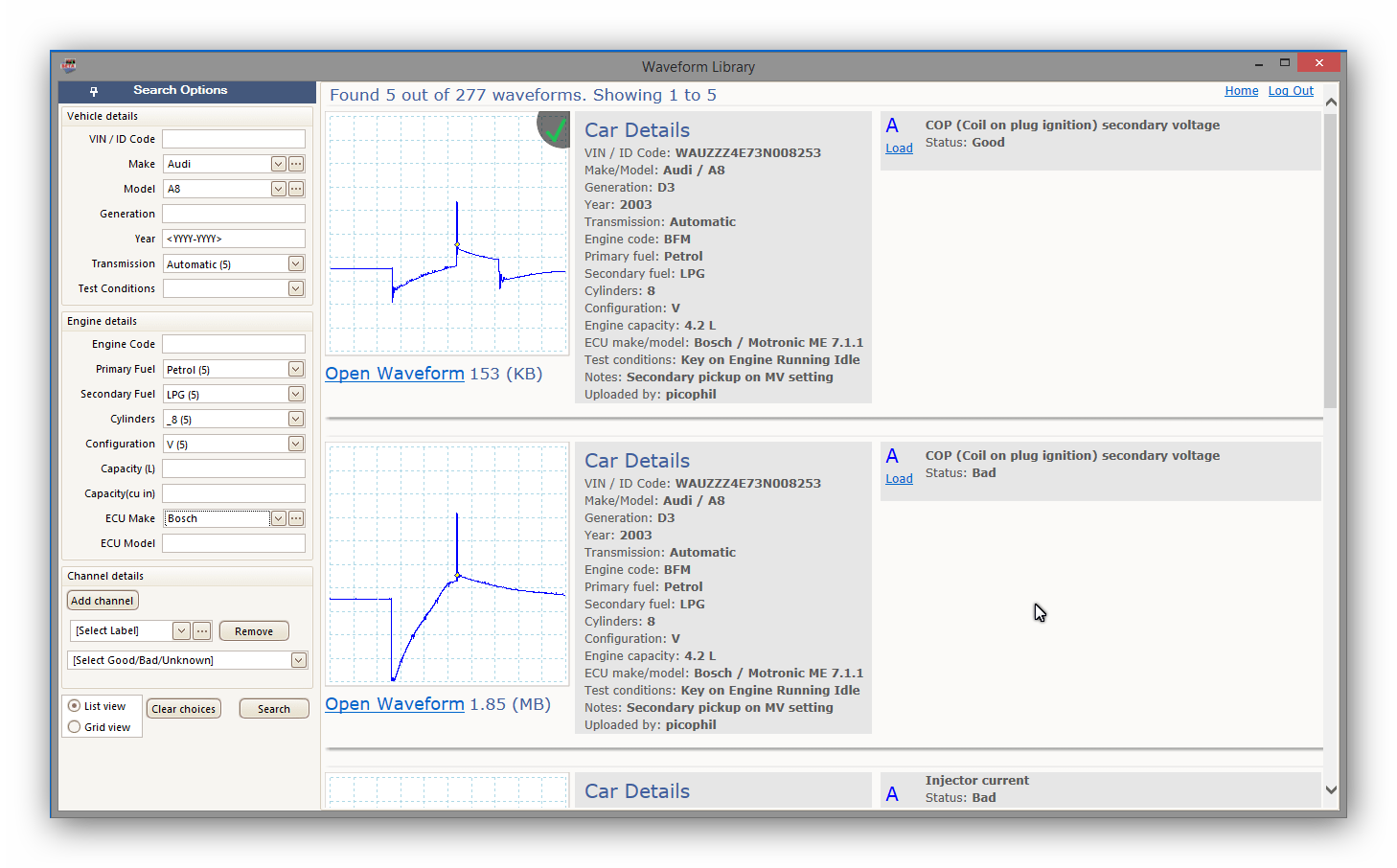
Task: Expand the Make dropdown showing Audi
Action: [x=278, y=164]
